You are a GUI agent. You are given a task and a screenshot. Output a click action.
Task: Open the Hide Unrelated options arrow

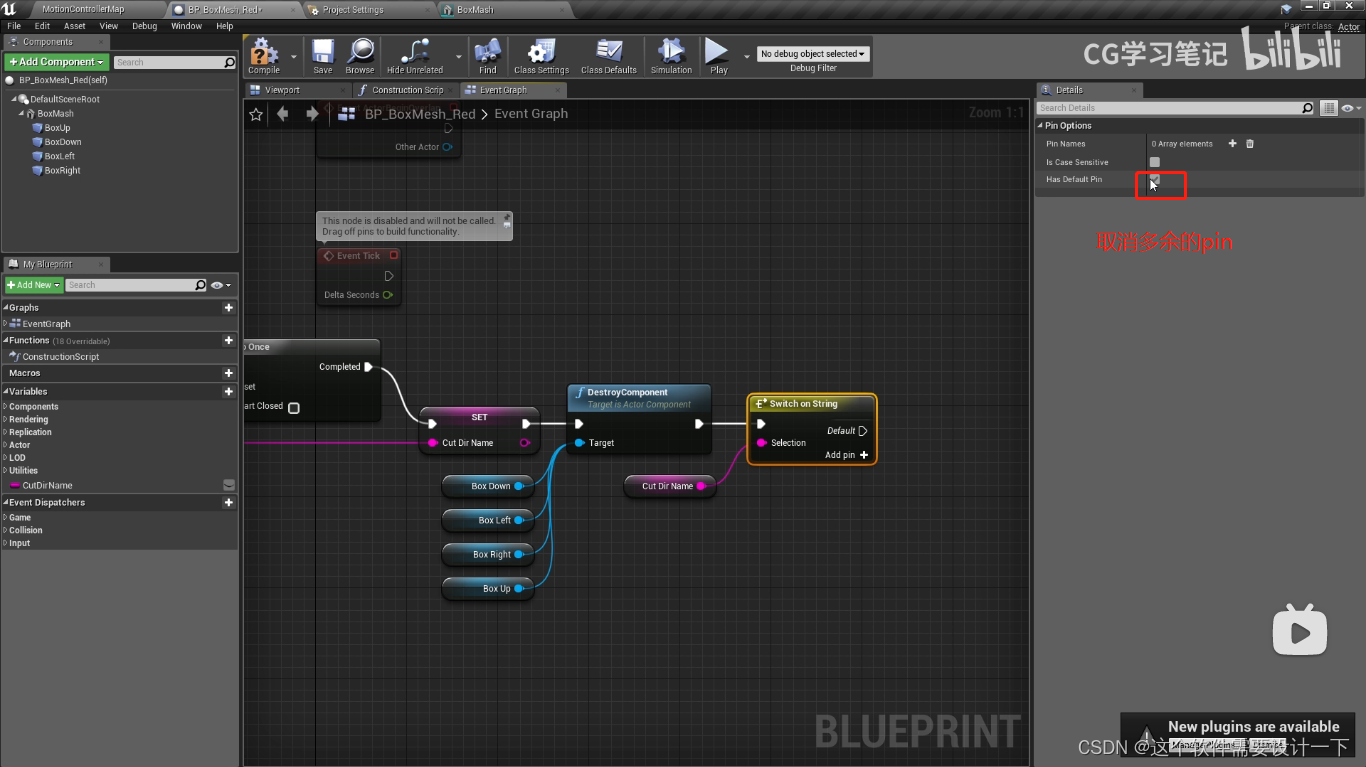pyautogui.click(x=459, y=57)
